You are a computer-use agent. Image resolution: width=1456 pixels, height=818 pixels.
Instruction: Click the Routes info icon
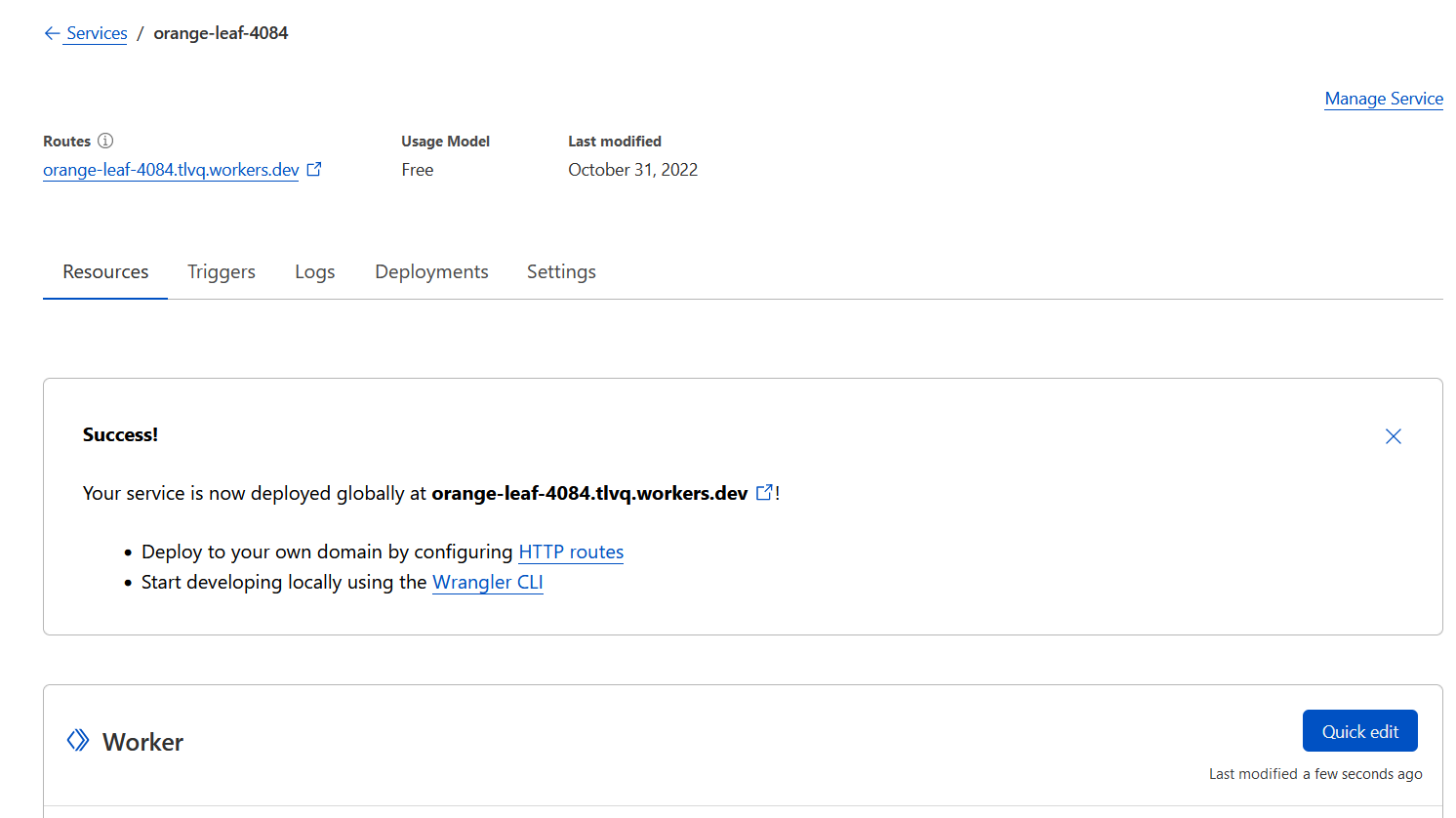(x=104, y=141)
